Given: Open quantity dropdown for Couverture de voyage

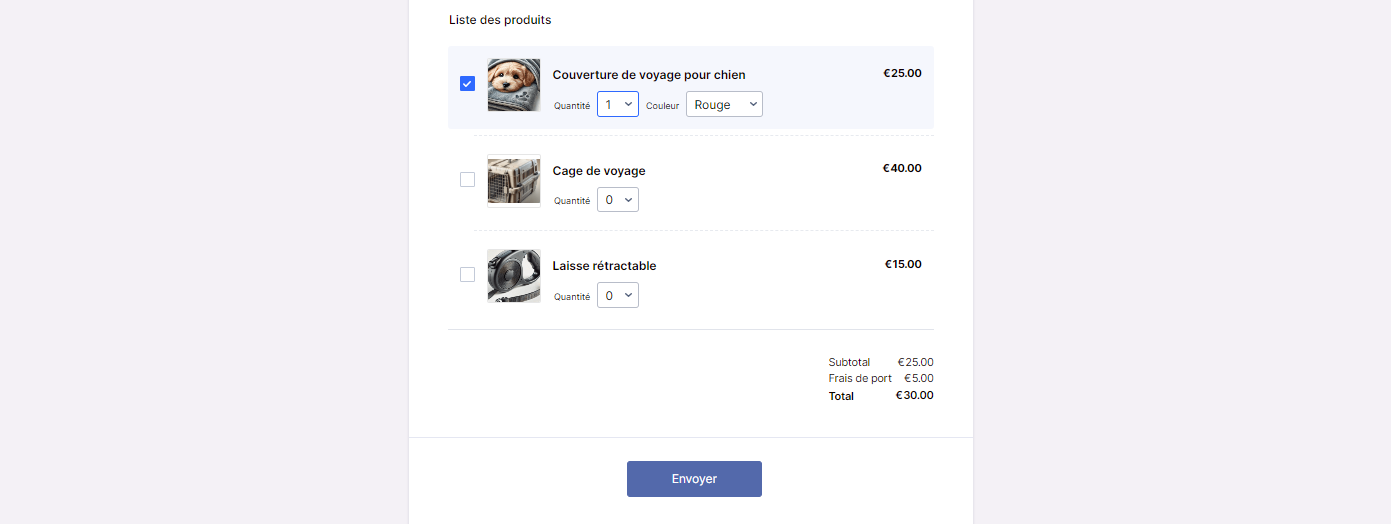Looking at the screenshot, I should 618,104.
